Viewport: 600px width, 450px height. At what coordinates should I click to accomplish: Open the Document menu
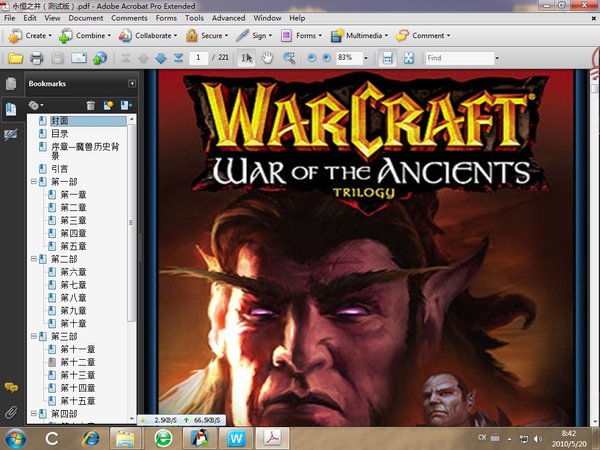tap(86, 18)
